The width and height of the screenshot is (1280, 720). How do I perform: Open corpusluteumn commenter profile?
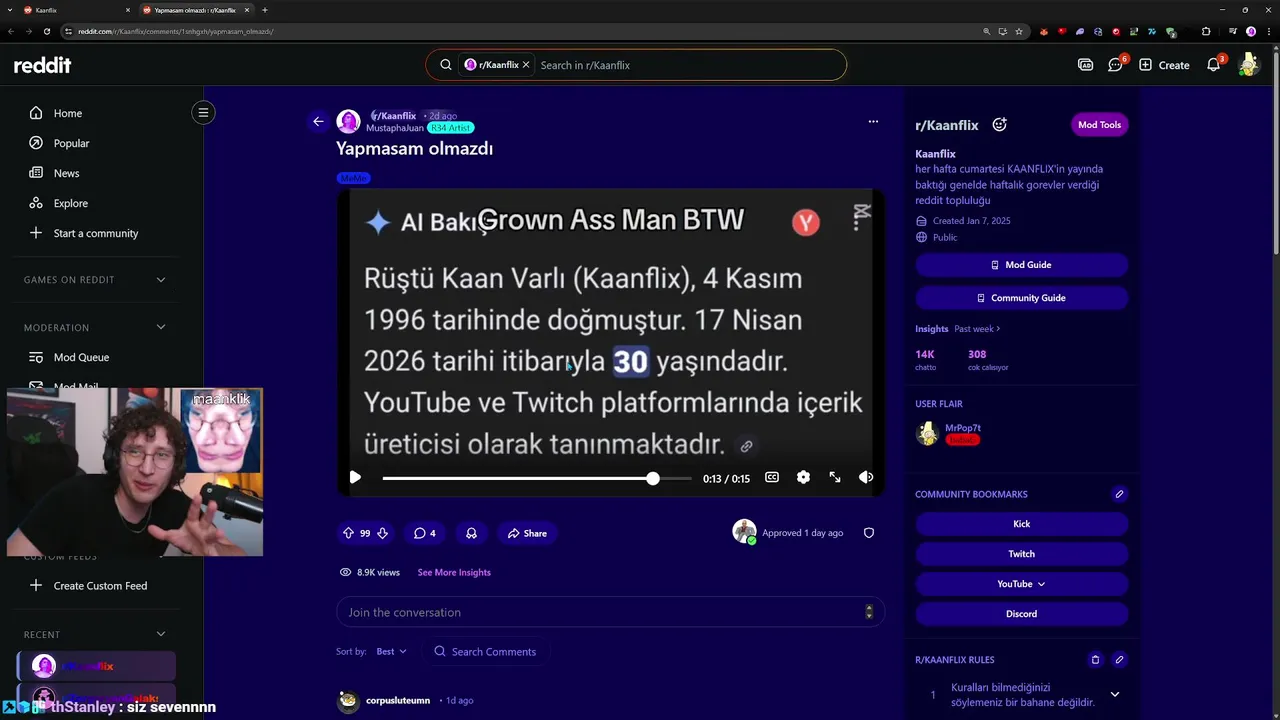coord(398,700)
